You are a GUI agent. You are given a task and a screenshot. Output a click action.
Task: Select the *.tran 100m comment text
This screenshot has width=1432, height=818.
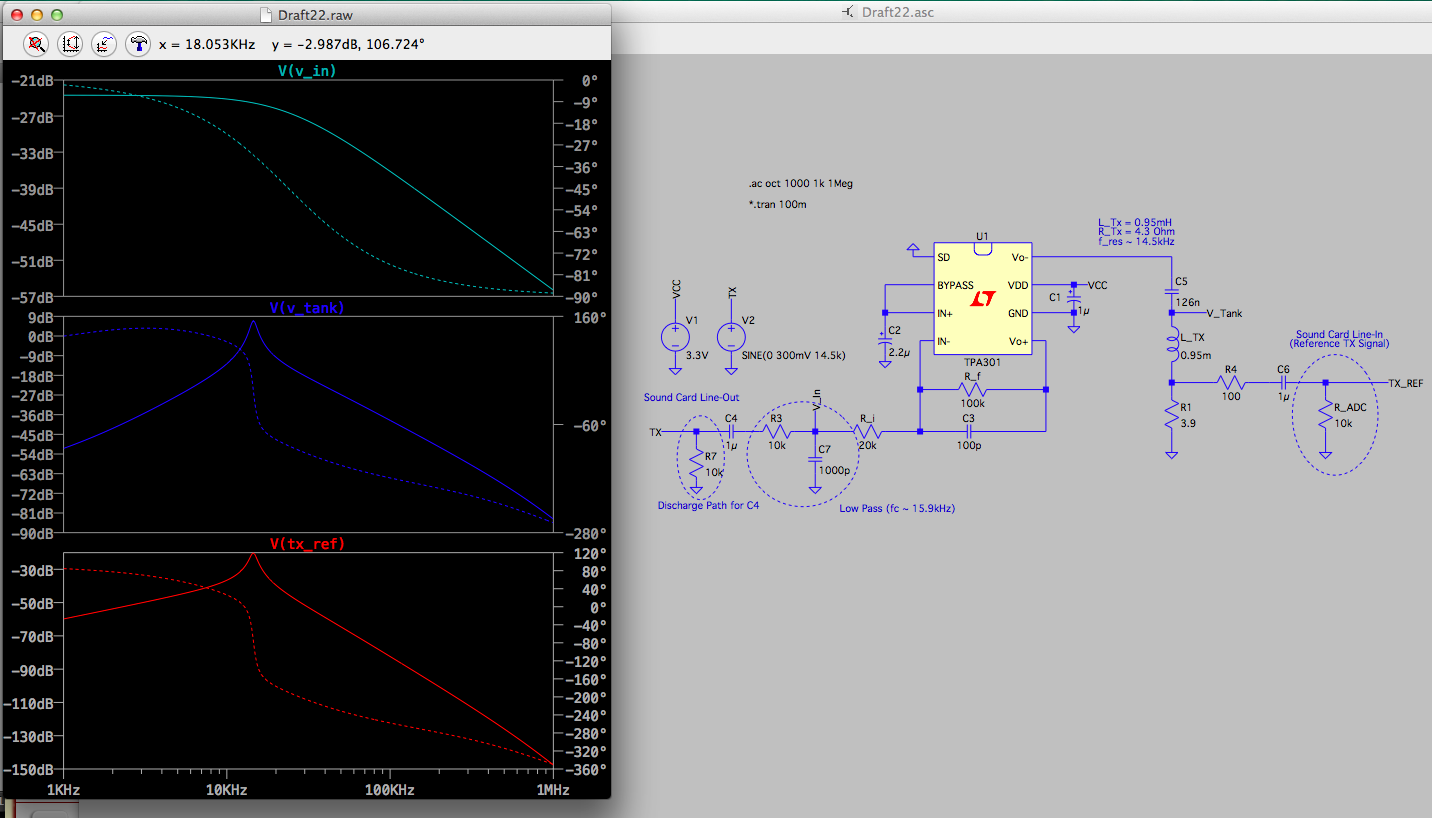777,204
